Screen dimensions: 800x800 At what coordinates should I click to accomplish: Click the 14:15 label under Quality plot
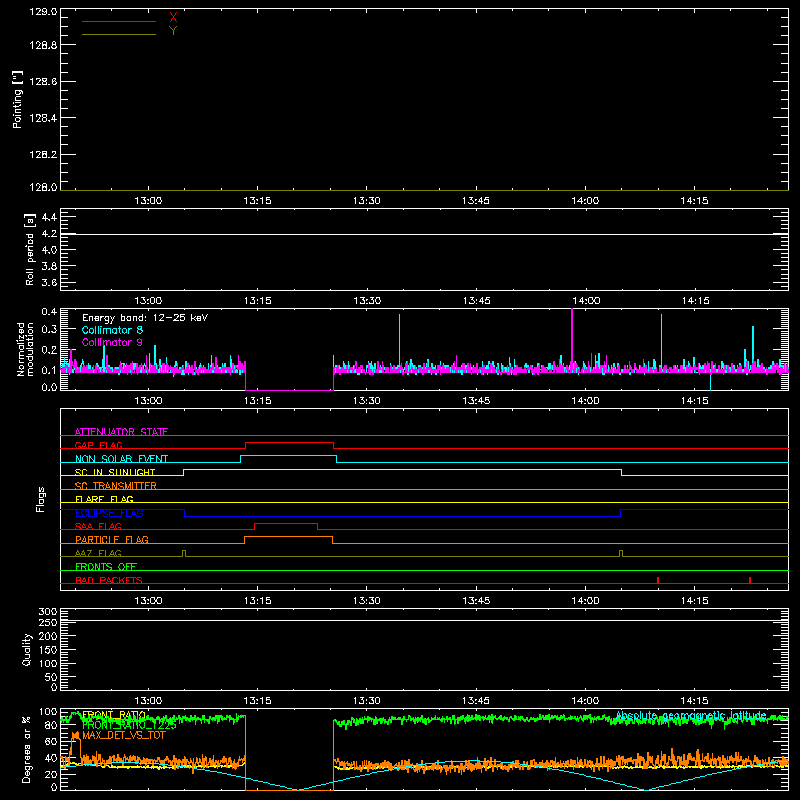[x=694, y=701]
